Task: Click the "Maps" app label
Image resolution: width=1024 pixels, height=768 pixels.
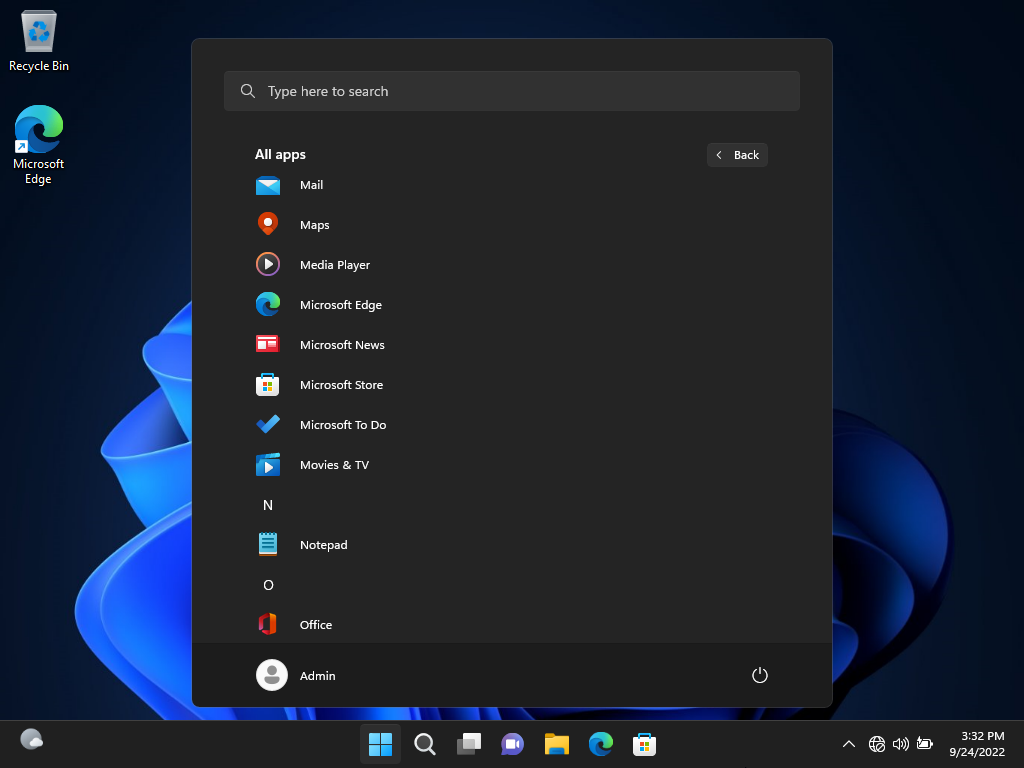Action: pos(315,225)
